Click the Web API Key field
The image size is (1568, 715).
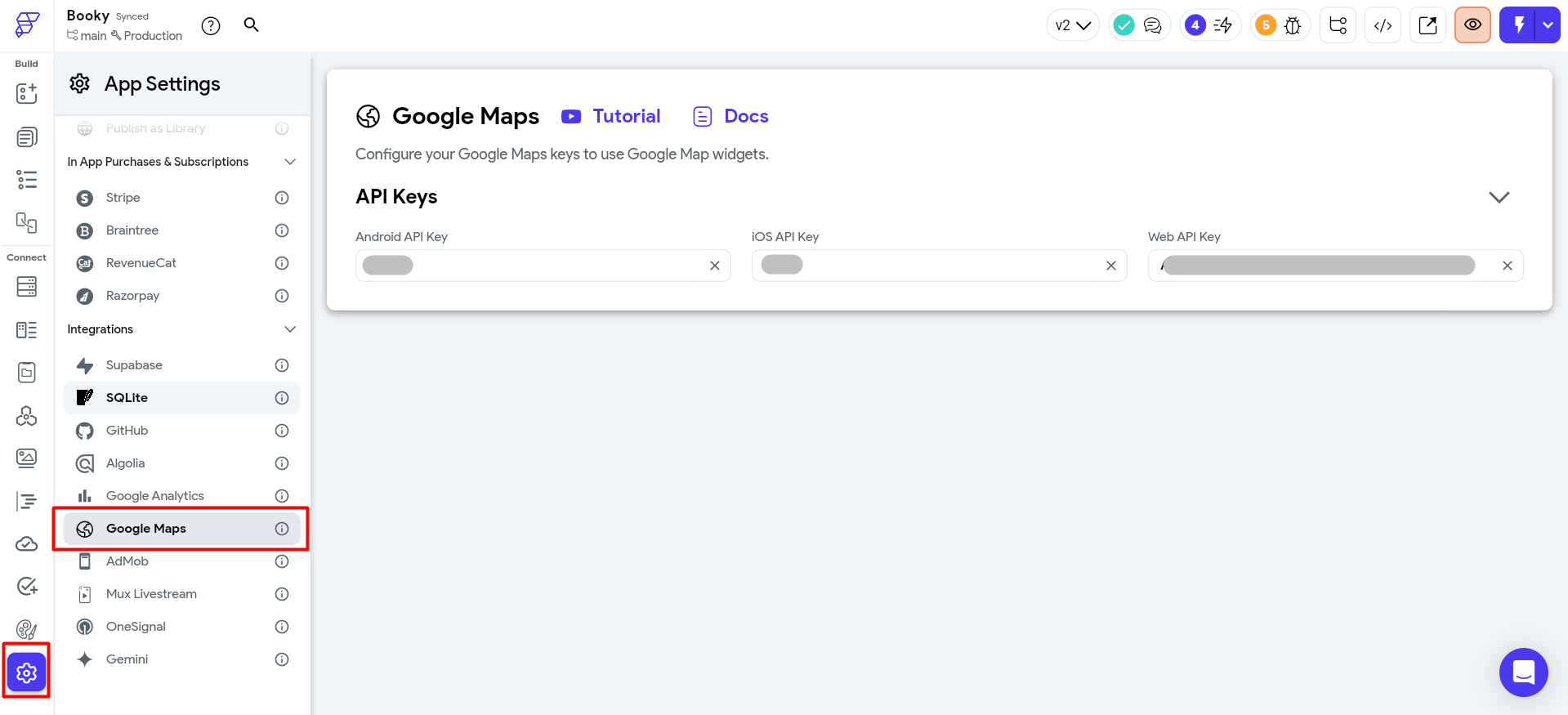click(x=1336, y=266)
